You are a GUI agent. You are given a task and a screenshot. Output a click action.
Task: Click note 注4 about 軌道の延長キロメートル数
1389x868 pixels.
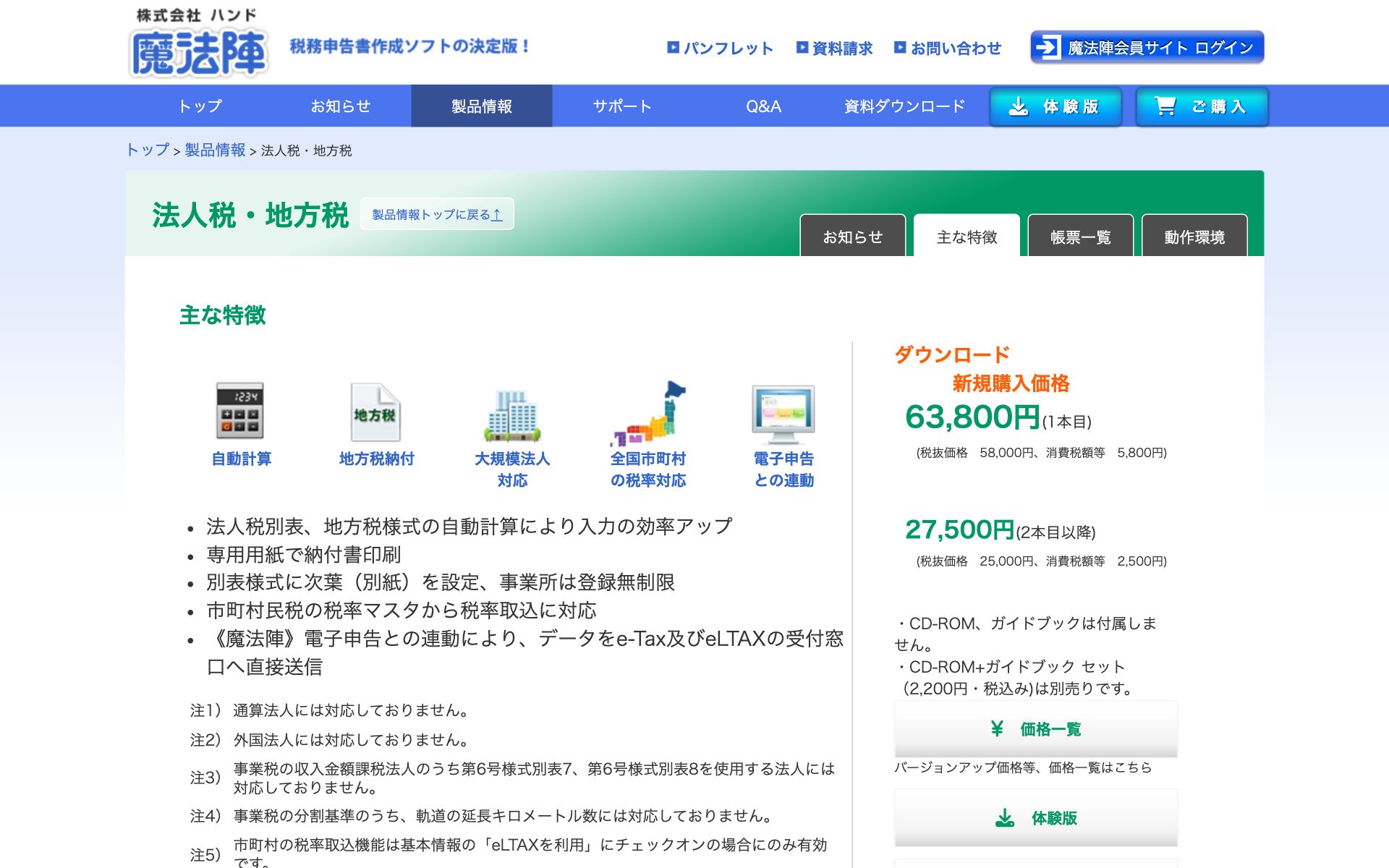click(481, 816)
